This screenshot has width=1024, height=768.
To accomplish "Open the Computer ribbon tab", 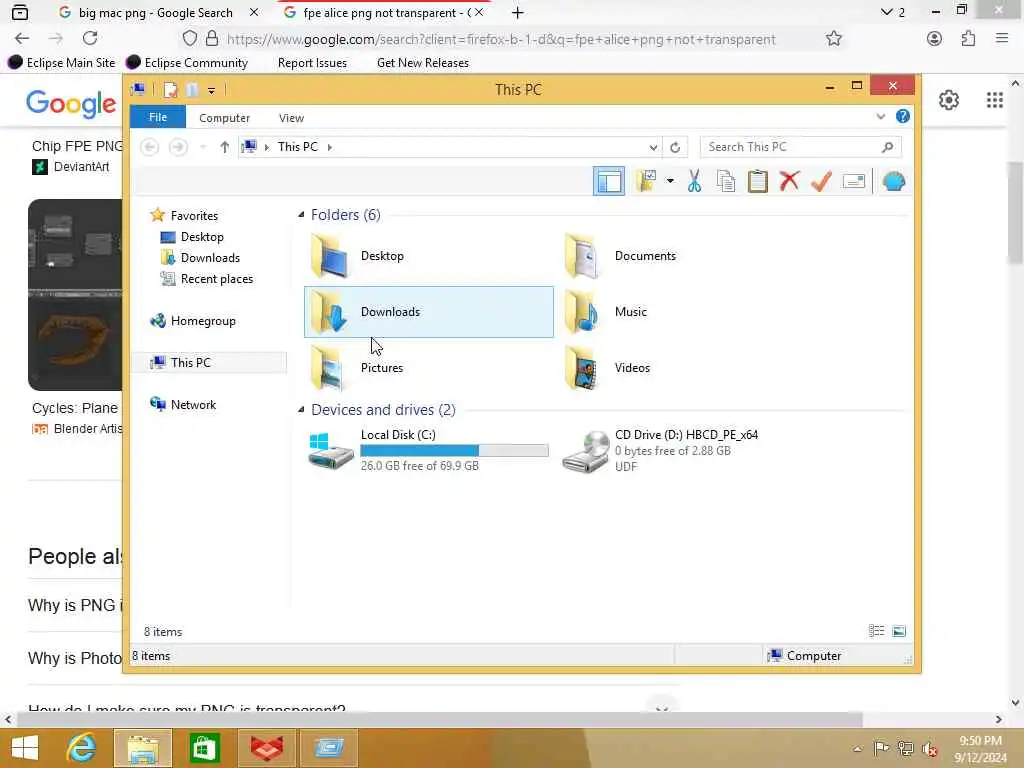I will pos(224,118).
